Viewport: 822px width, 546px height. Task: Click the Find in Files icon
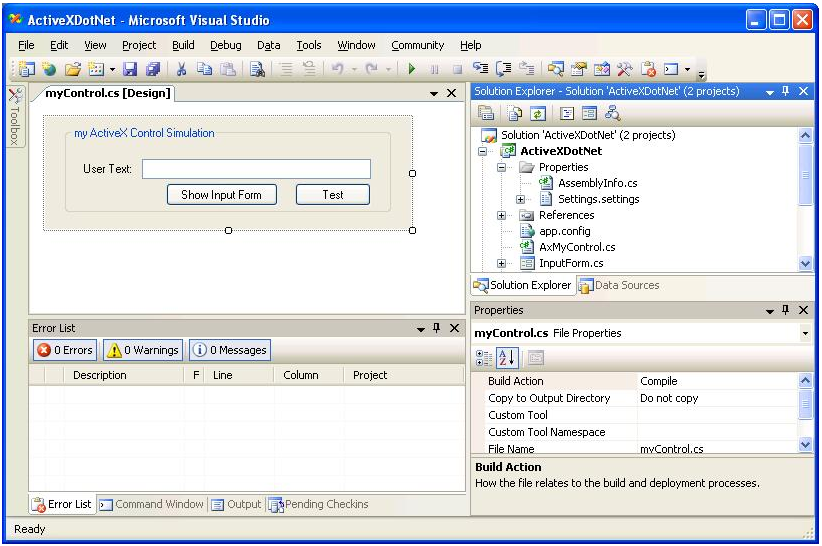tap(257, 69)
